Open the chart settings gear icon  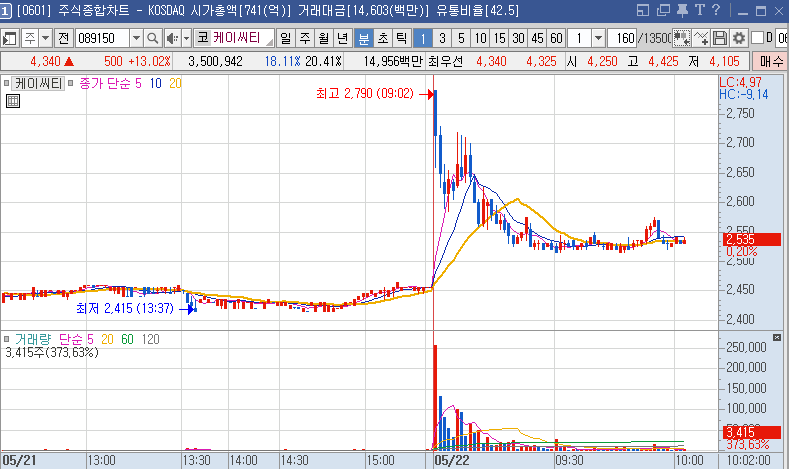pos(738,38)
